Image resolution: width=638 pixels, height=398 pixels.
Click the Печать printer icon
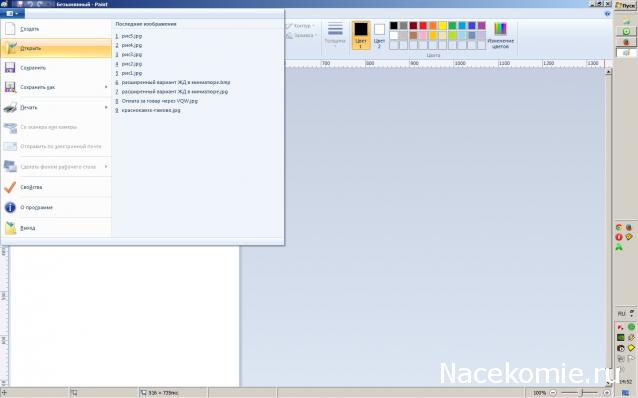point(10,107)
